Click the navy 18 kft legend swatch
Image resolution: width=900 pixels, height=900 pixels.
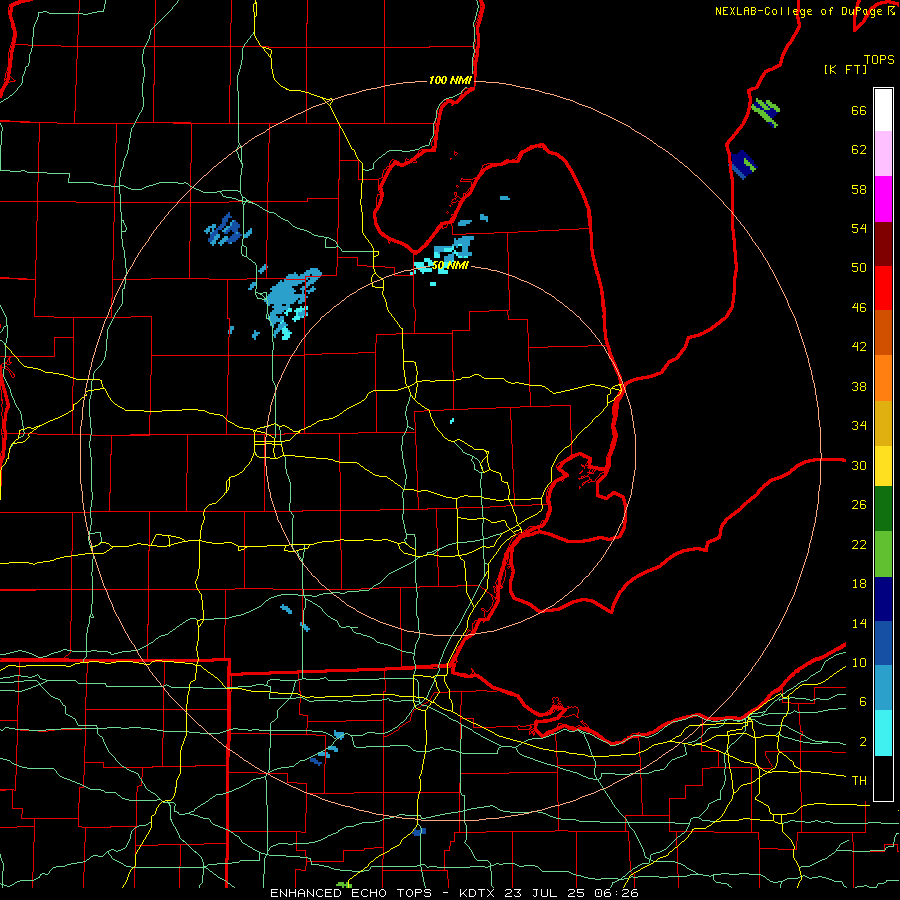click(883, 599)
